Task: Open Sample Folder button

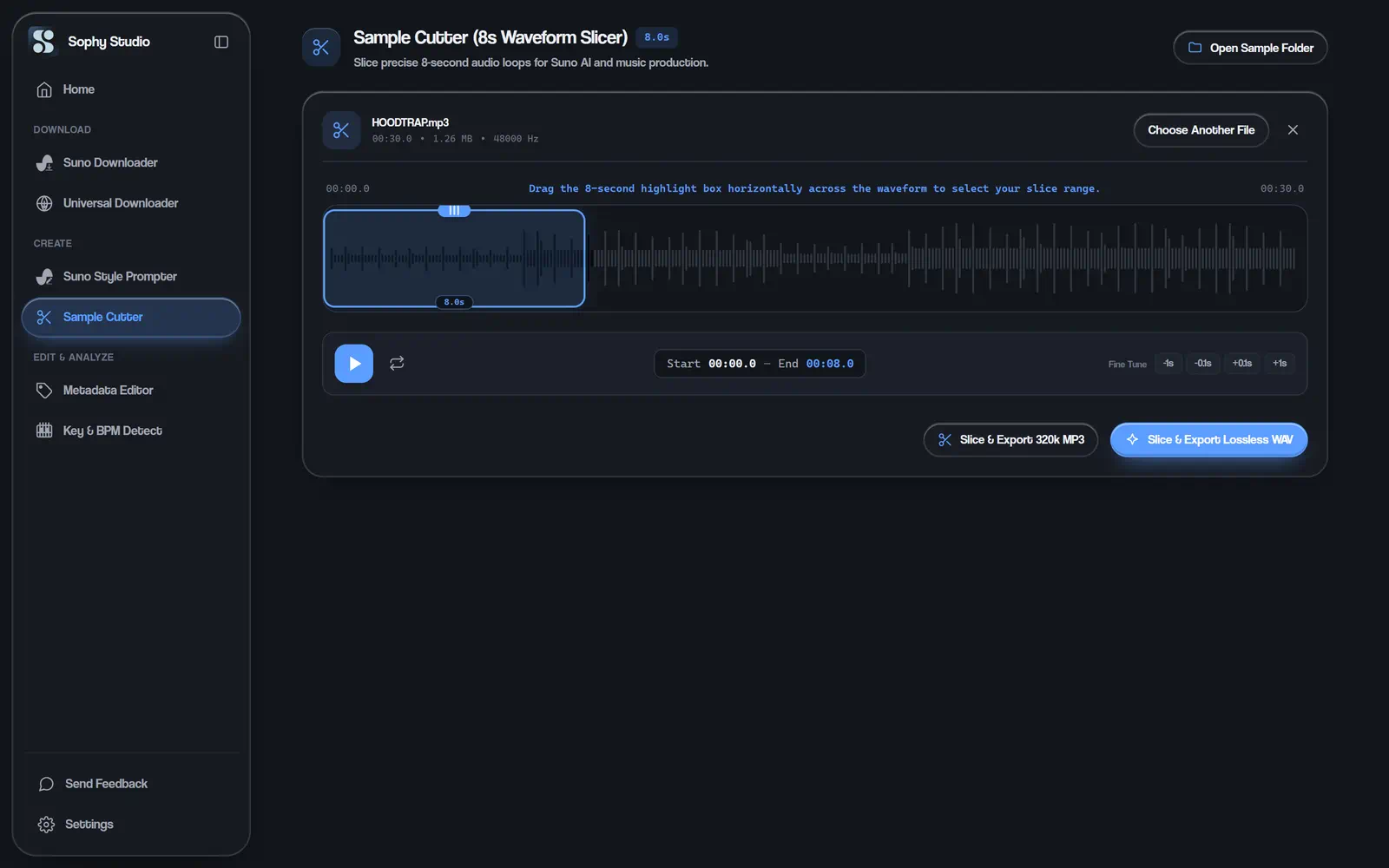Action: click(x=1250, y=48)
